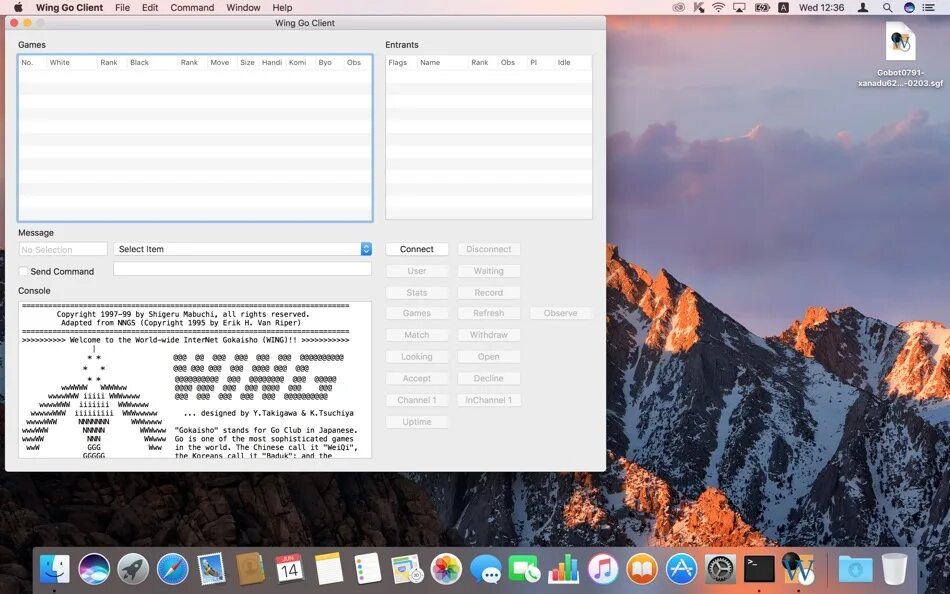Viewport: 950px width, 594px height.
Task: Click the Decline button
Action: (488, 378)
